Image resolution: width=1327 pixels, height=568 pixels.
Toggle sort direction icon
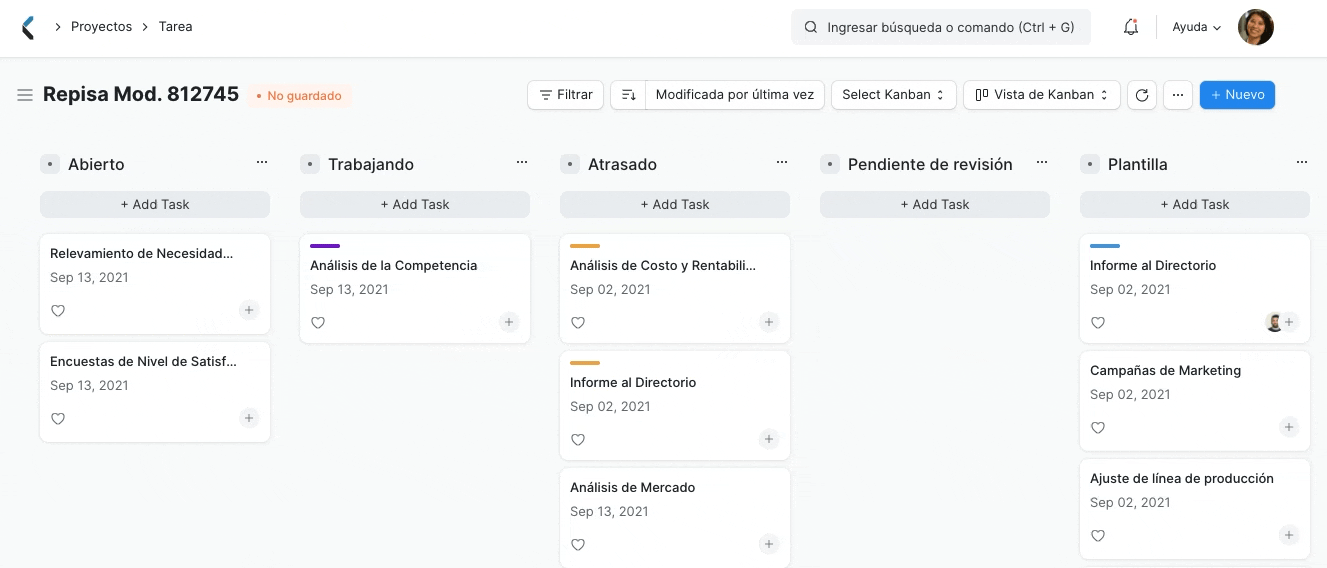[x=628, y=95]
